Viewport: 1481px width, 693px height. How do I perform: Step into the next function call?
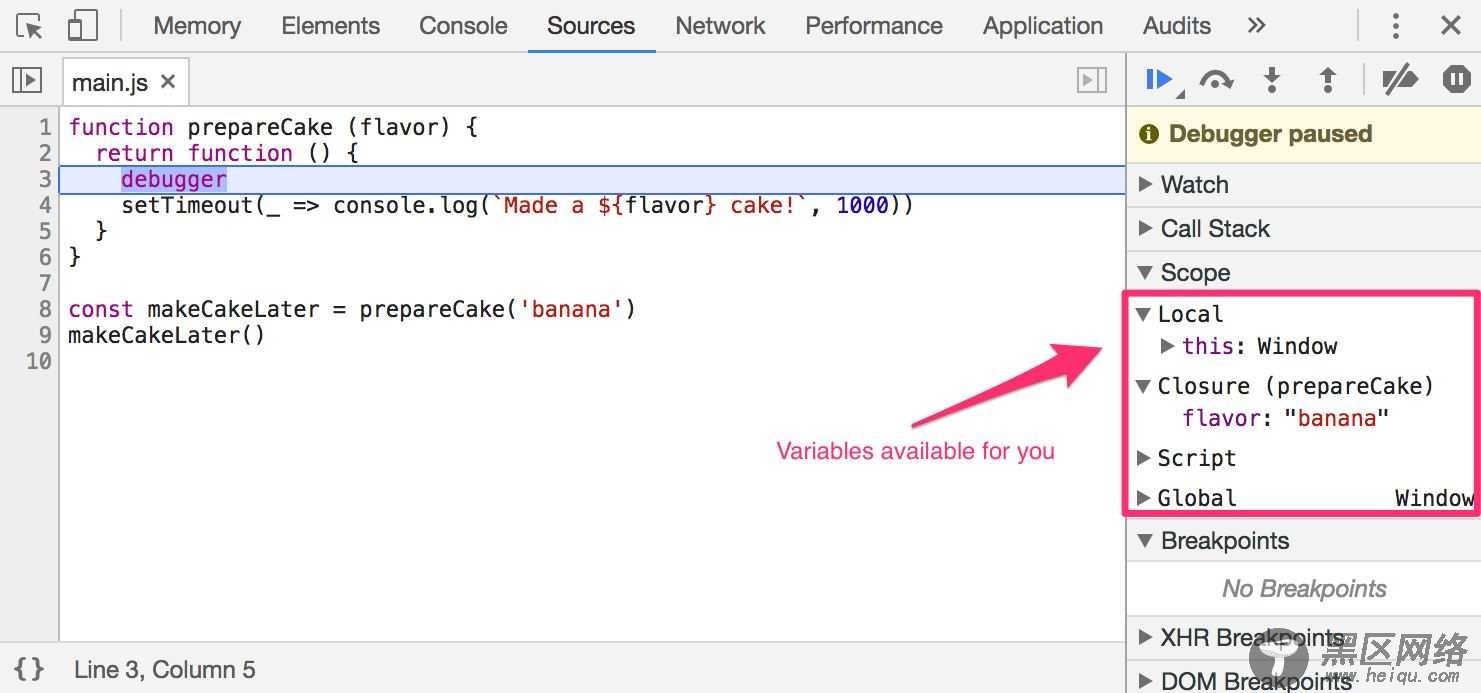tap(1272, 80)
